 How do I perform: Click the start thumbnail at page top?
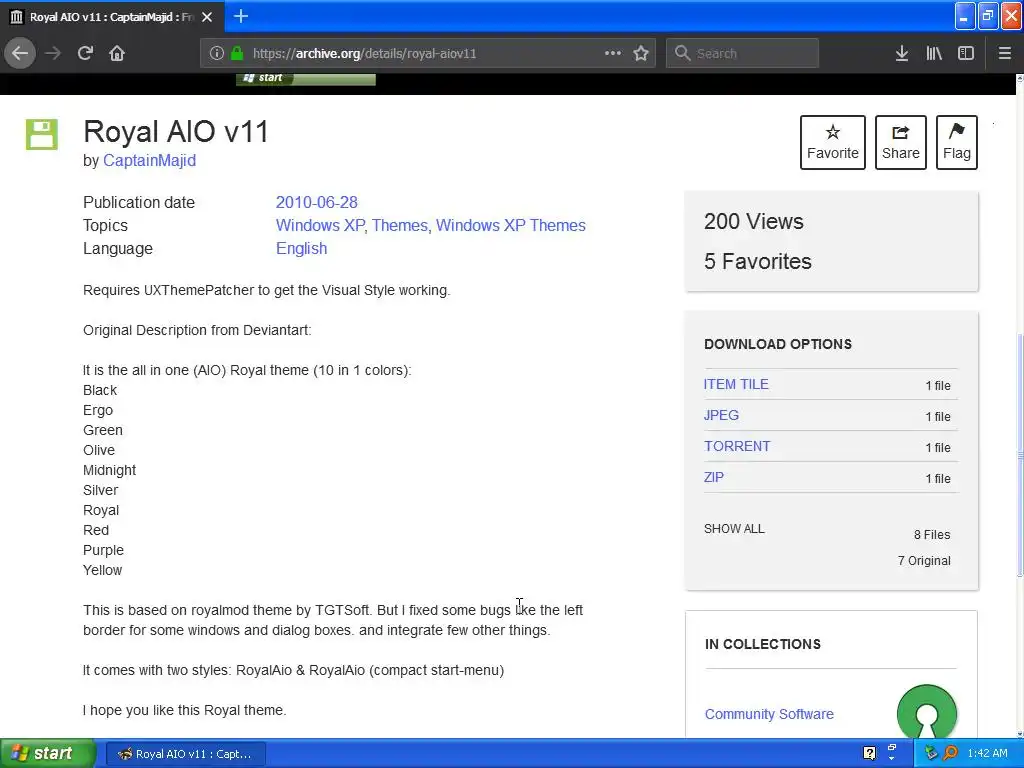click(x=306, y=78)
